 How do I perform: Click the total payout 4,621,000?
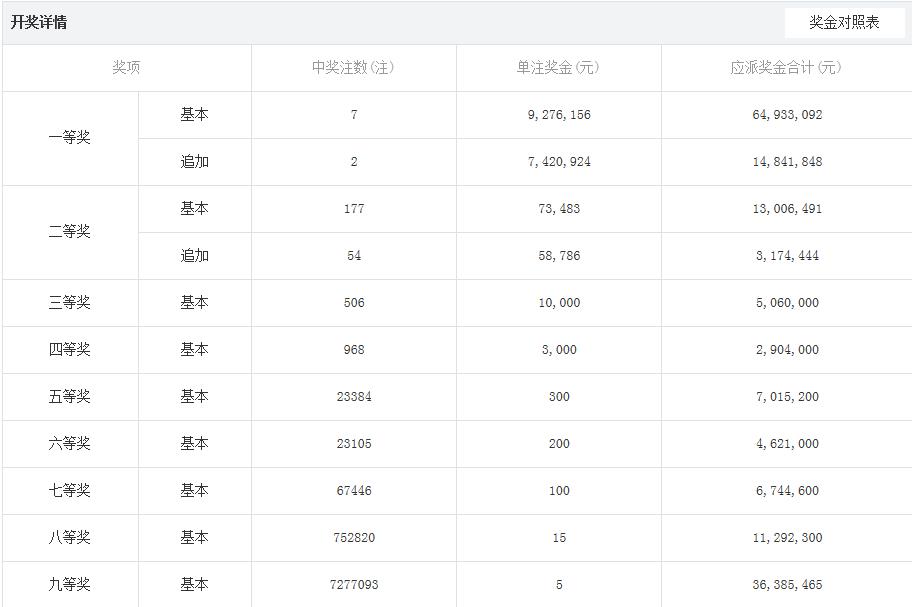click(787, 444)
